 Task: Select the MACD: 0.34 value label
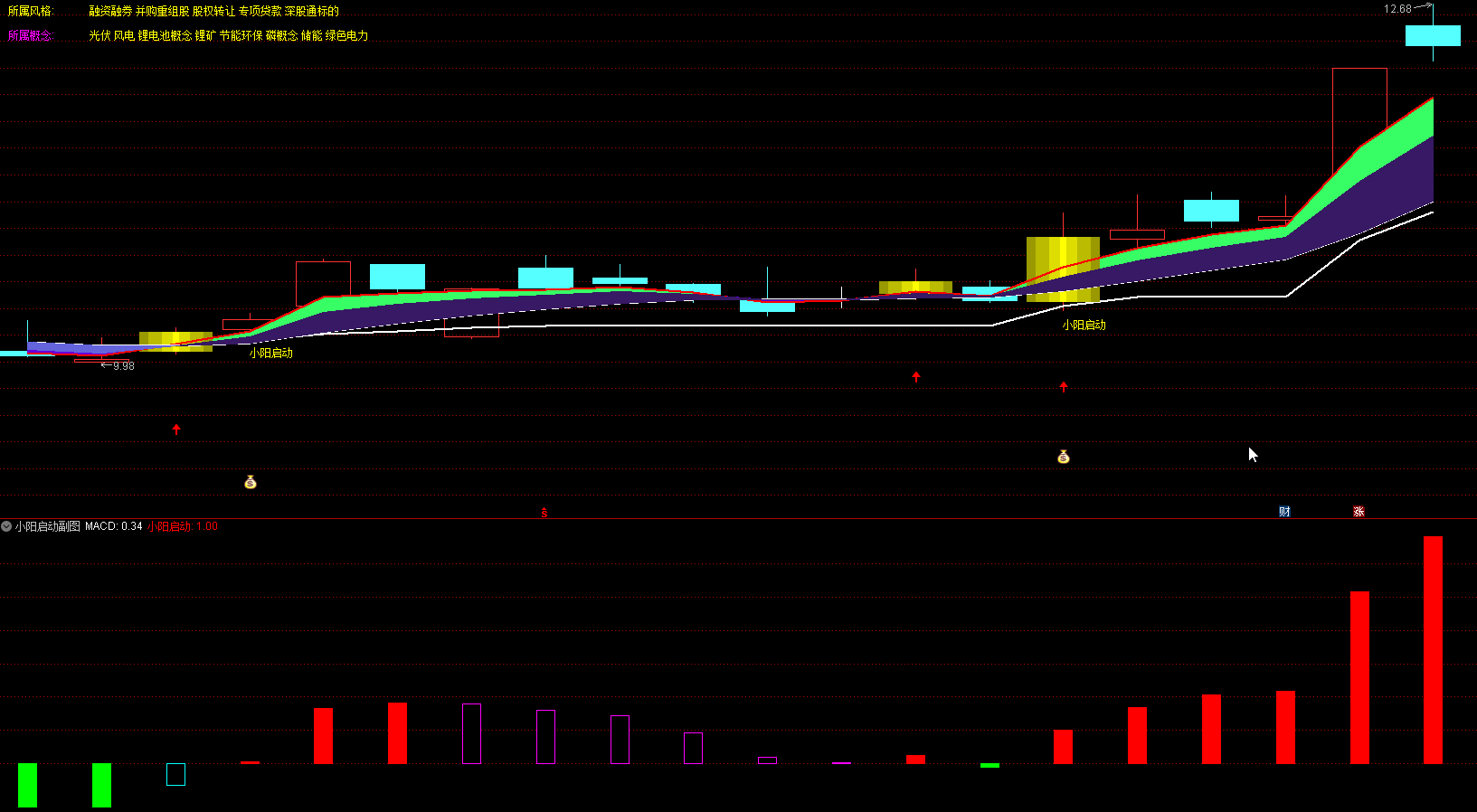pyautogui.click(x=113, y=526)
